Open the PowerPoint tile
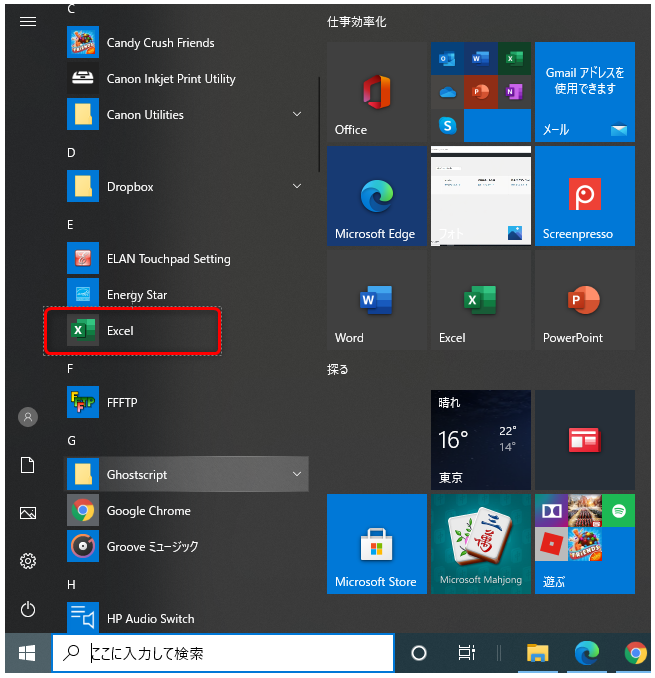 pyautogui.click(x=584, y=299)
